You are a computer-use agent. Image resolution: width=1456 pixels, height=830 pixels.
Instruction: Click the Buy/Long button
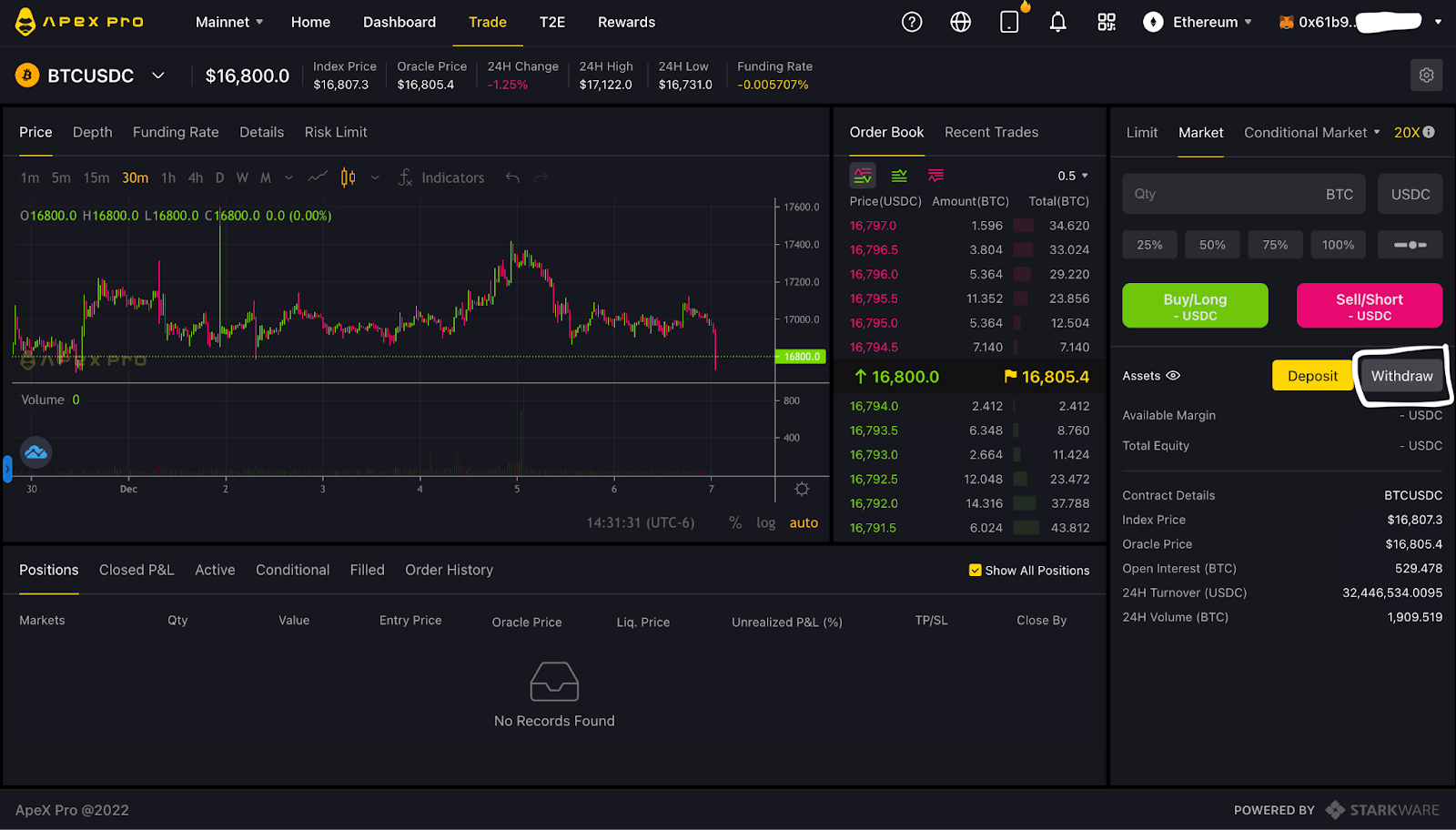(1195, 306)
